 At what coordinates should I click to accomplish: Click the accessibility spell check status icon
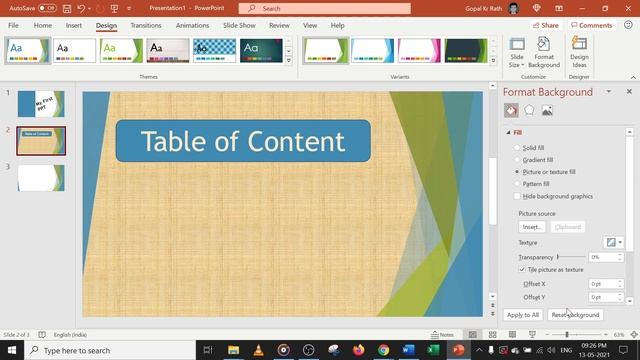coord(42,335)
